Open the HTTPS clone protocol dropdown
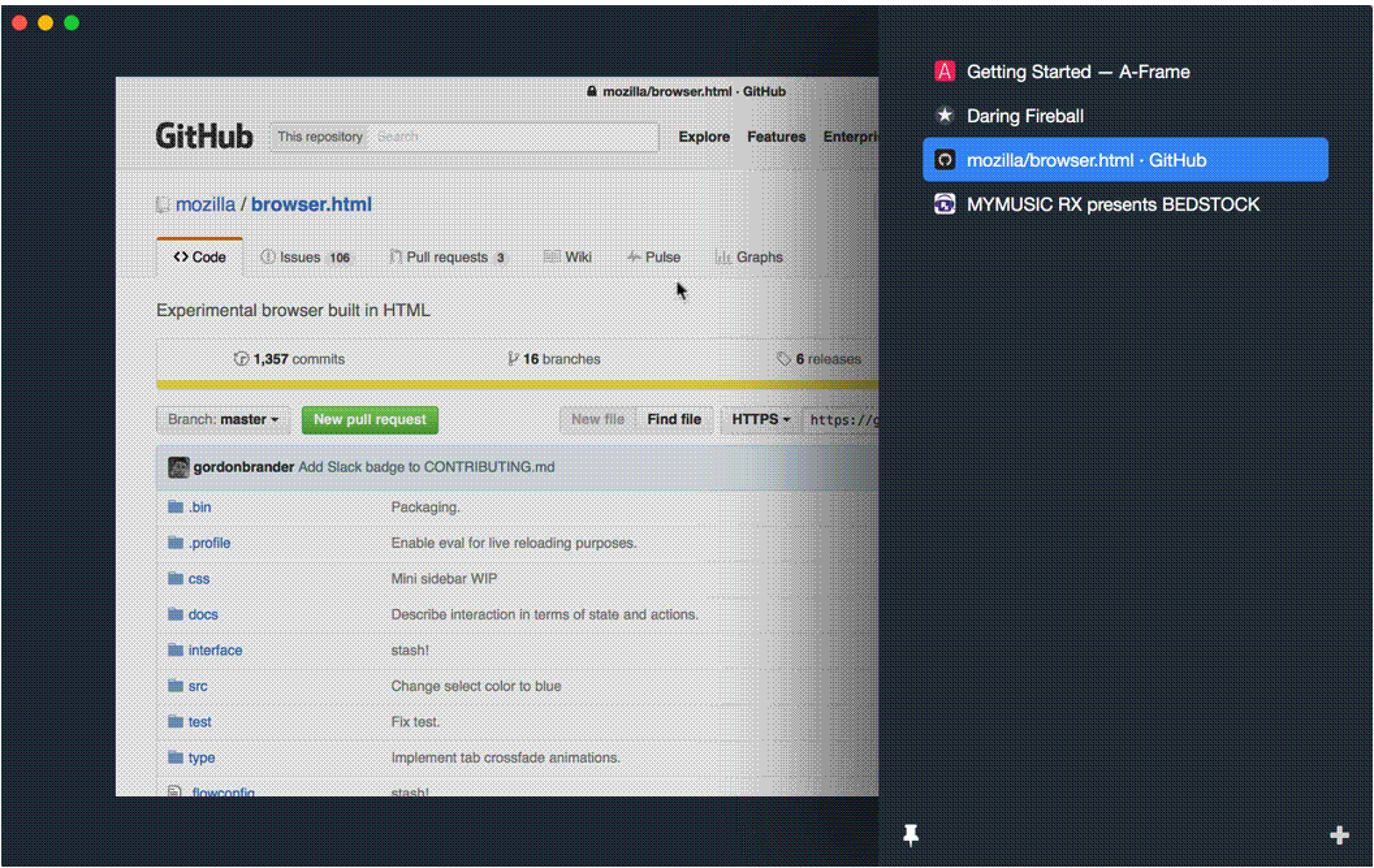The width and height of the screenshot is (1374, 868). point(759,419)
